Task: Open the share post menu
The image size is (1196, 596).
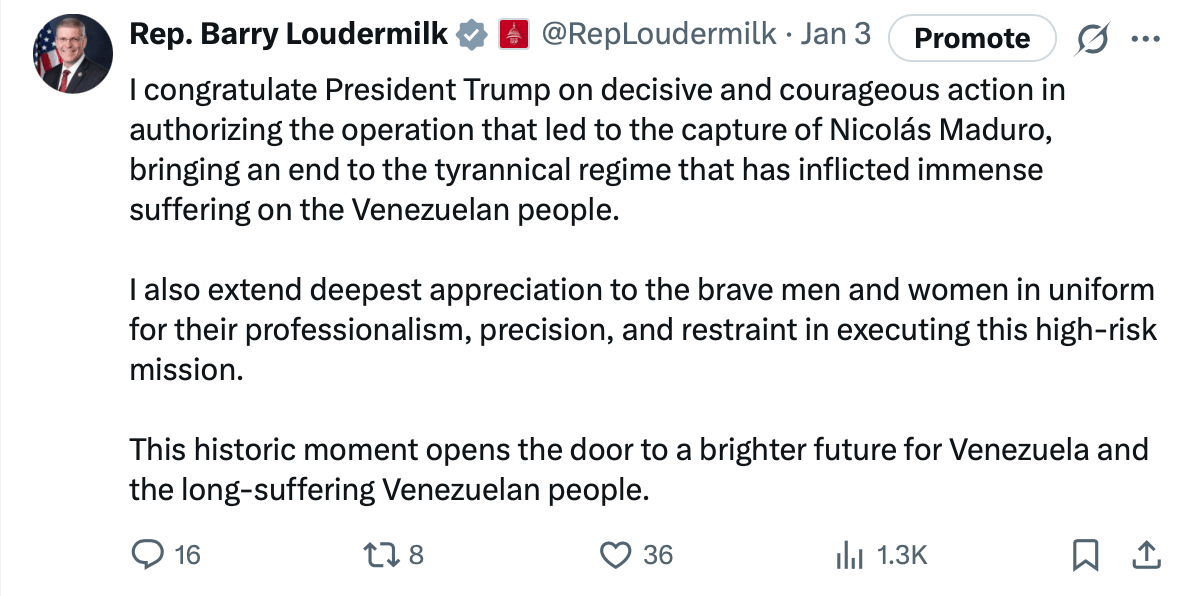Action: [1146, 554]
